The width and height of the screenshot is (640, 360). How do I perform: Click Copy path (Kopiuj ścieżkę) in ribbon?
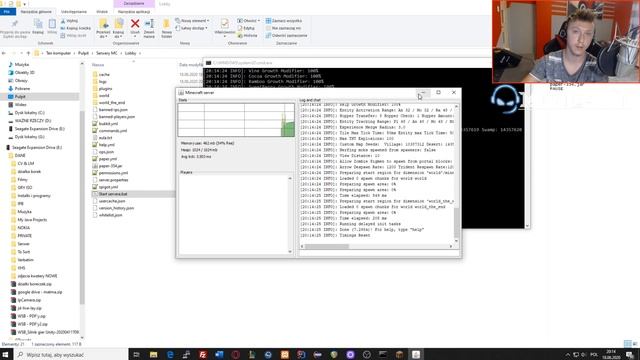tap(76, 28)
